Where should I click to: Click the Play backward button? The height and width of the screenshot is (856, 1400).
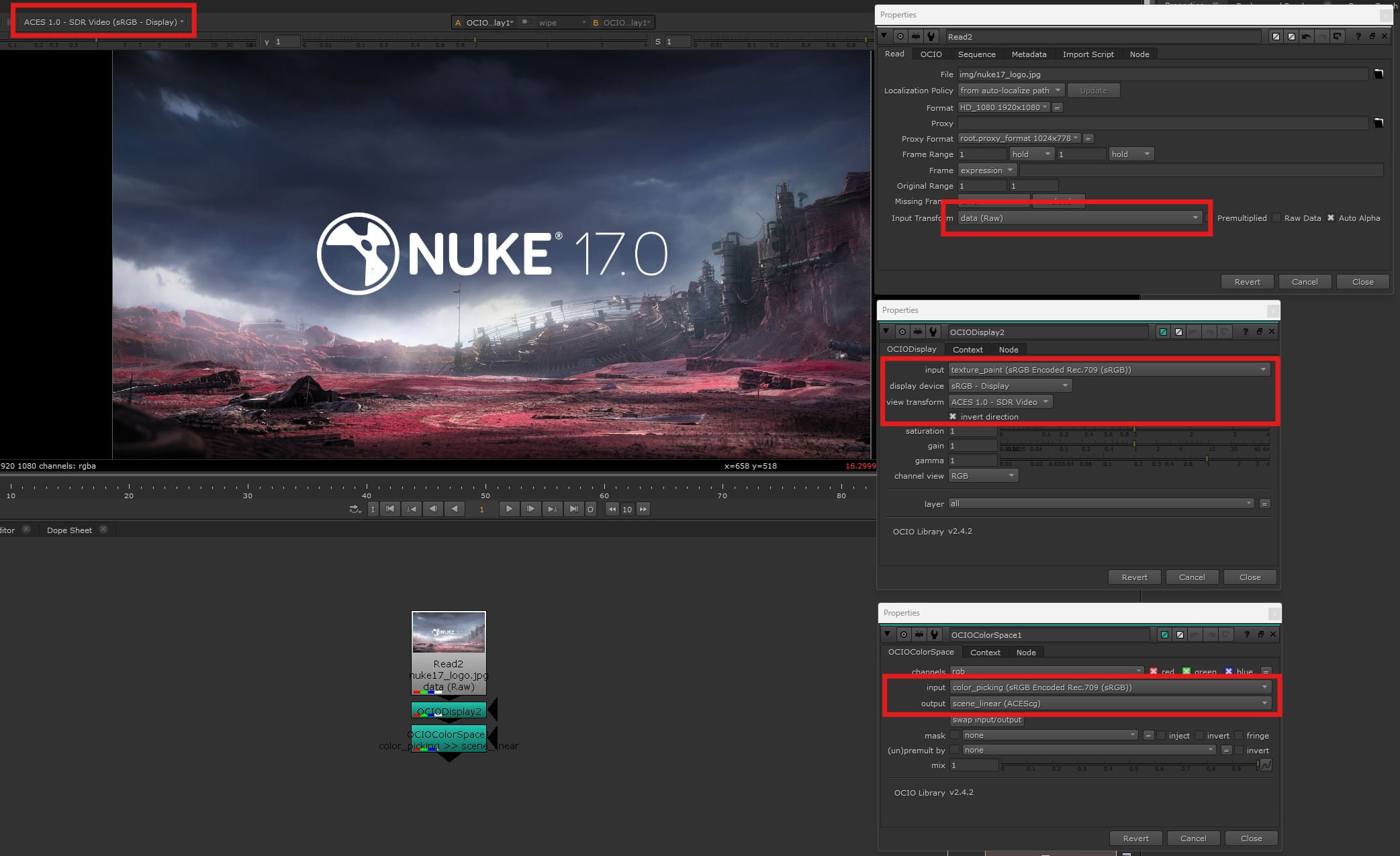click(x=455, y=509)
